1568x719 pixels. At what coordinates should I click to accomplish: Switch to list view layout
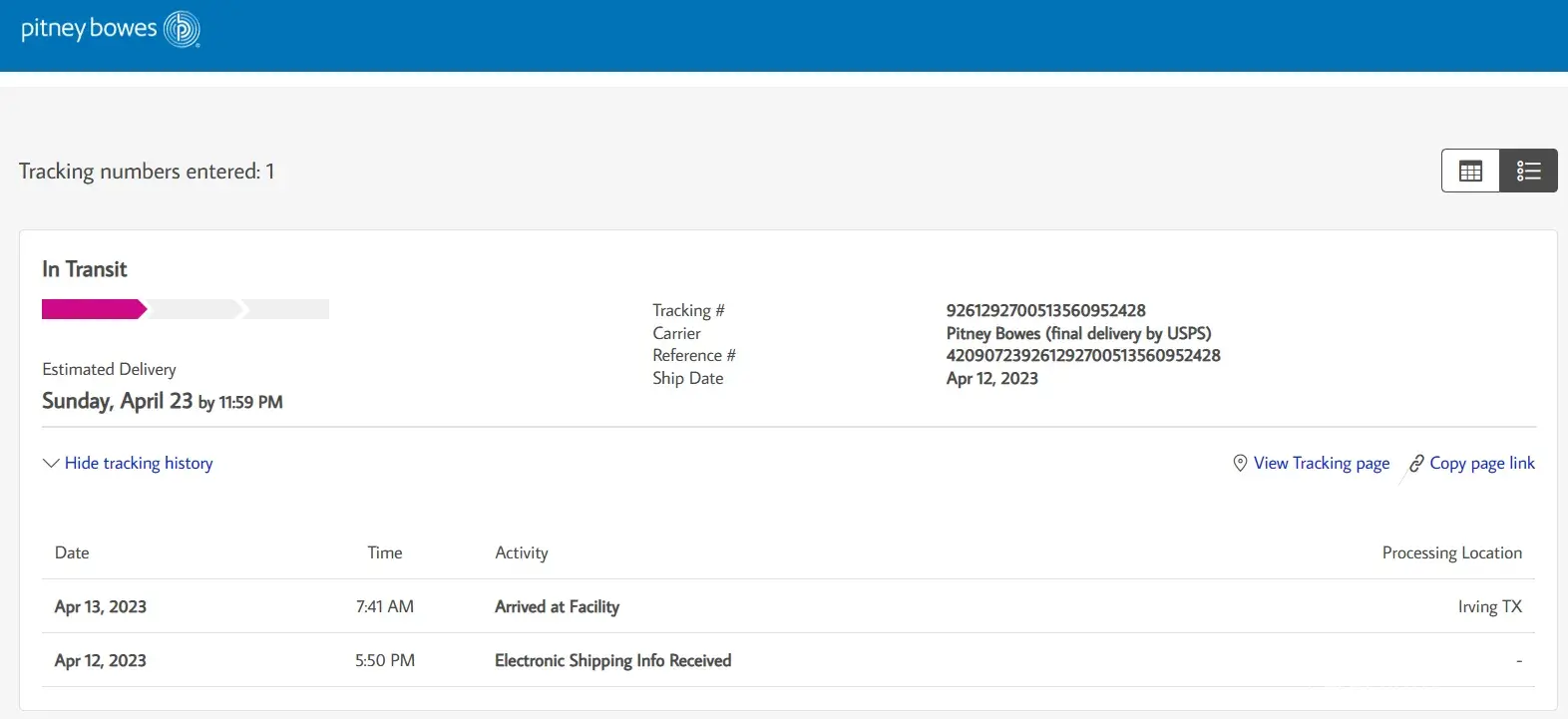(x=1528, y=171)
